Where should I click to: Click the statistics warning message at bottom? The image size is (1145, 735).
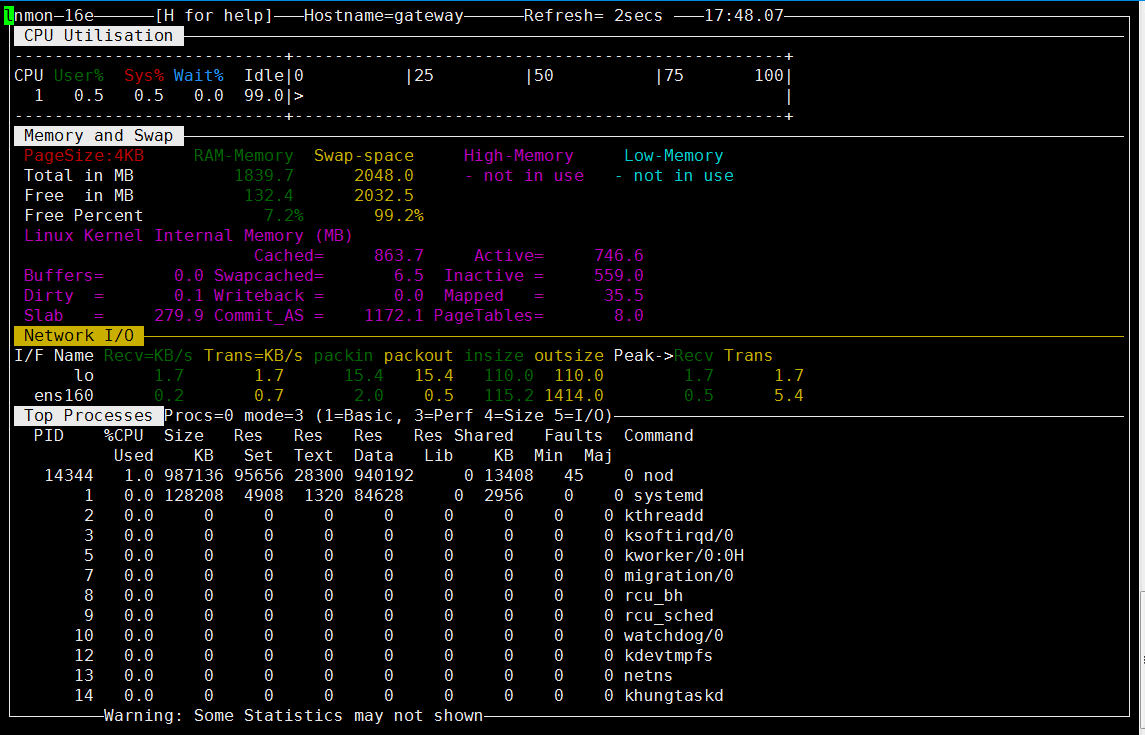(294, 716)
